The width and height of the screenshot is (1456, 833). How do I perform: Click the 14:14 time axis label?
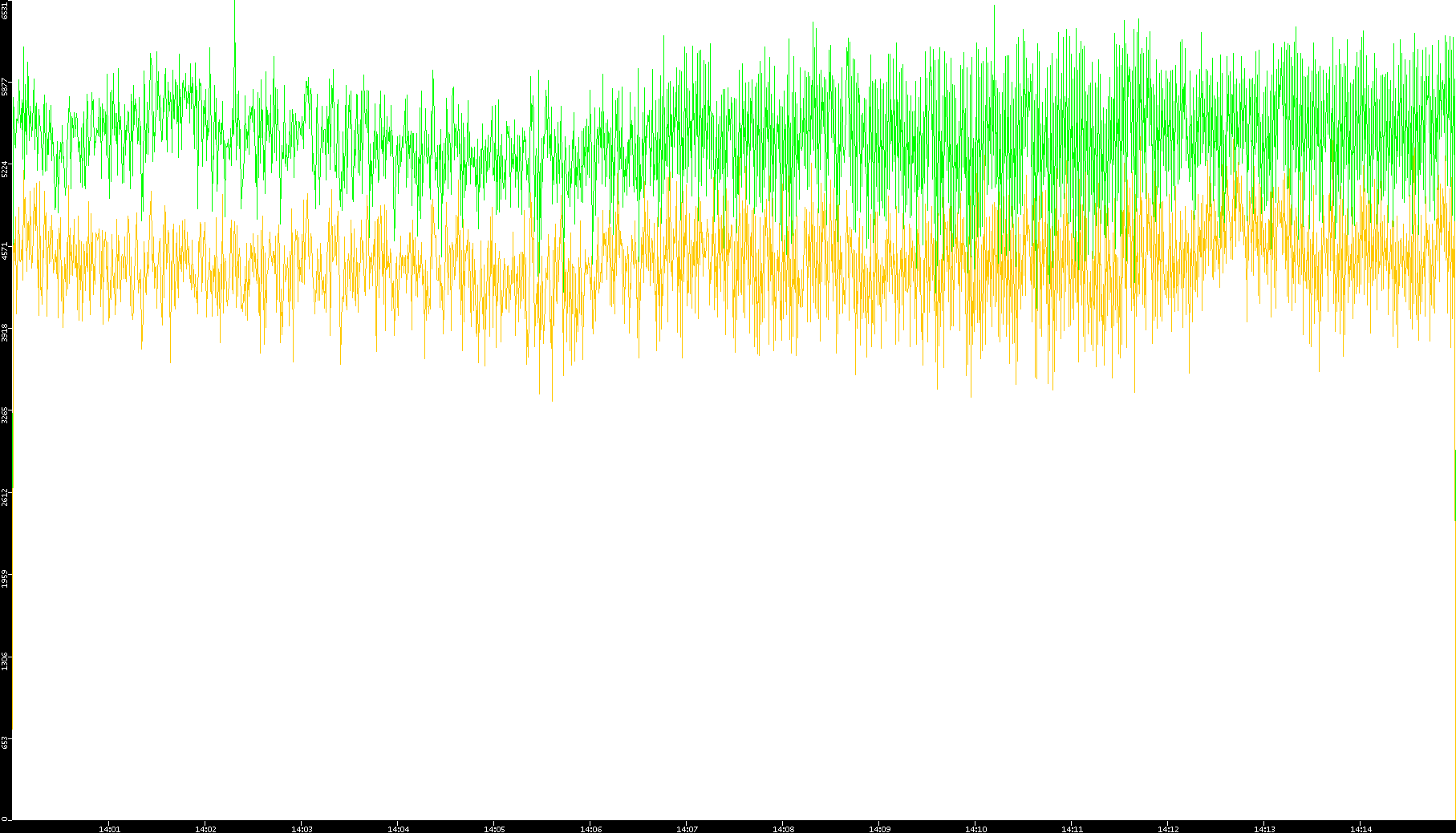(1361, 829)
